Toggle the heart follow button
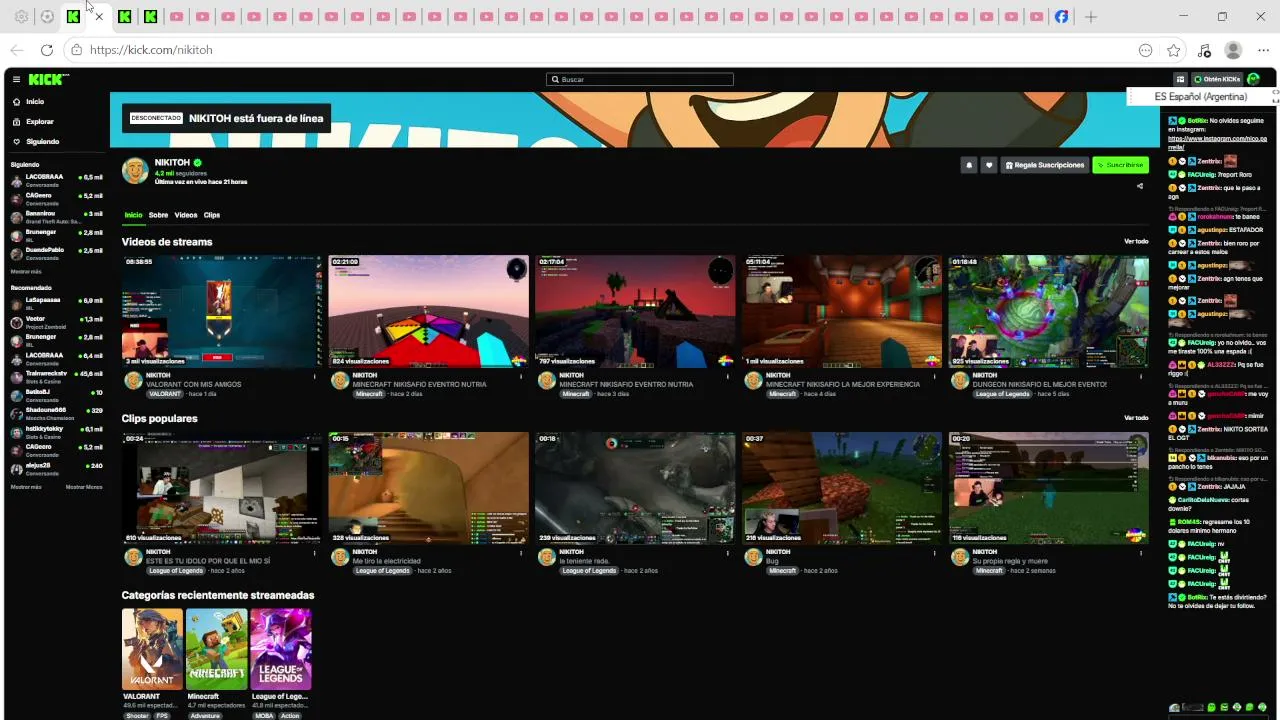 tap(989, 165)
